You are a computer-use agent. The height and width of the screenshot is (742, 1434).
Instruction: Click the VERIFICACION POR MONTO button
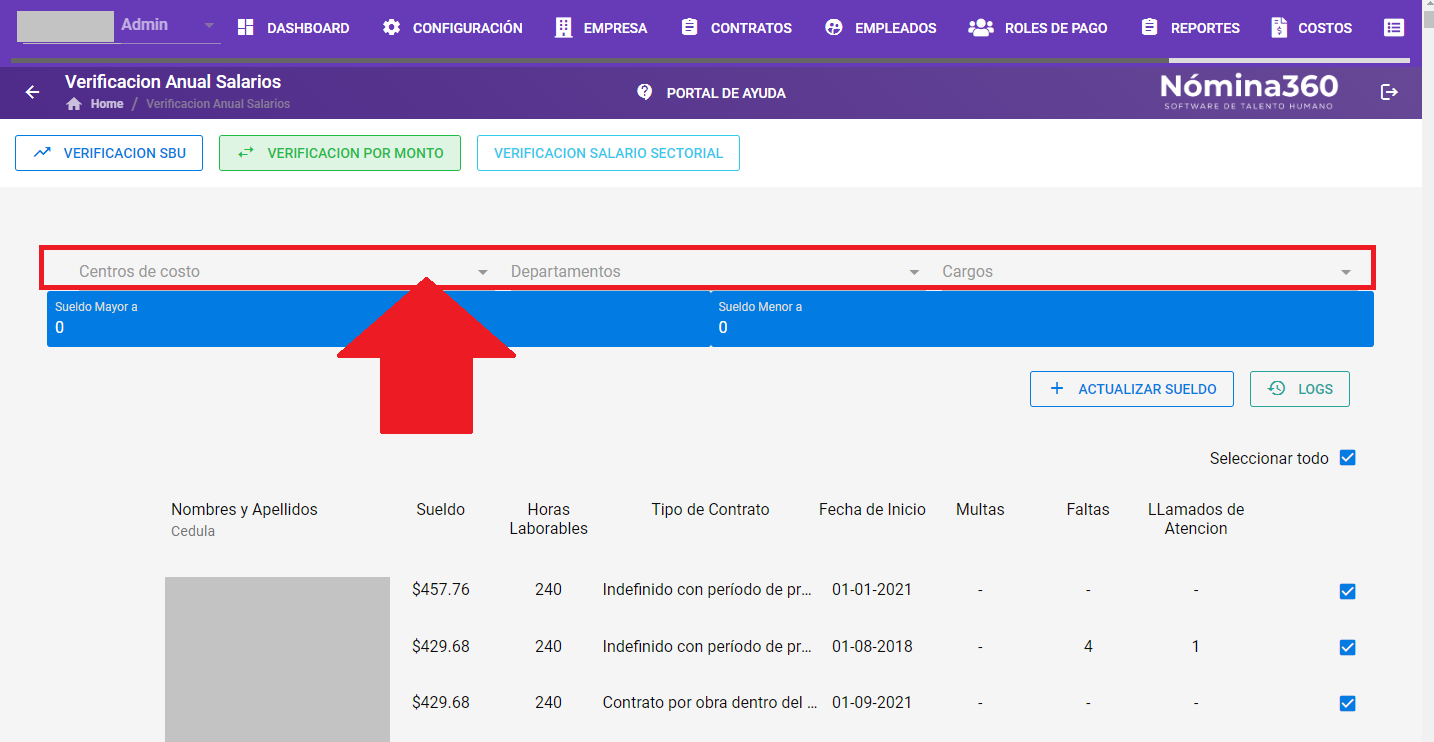coord(340,153)
